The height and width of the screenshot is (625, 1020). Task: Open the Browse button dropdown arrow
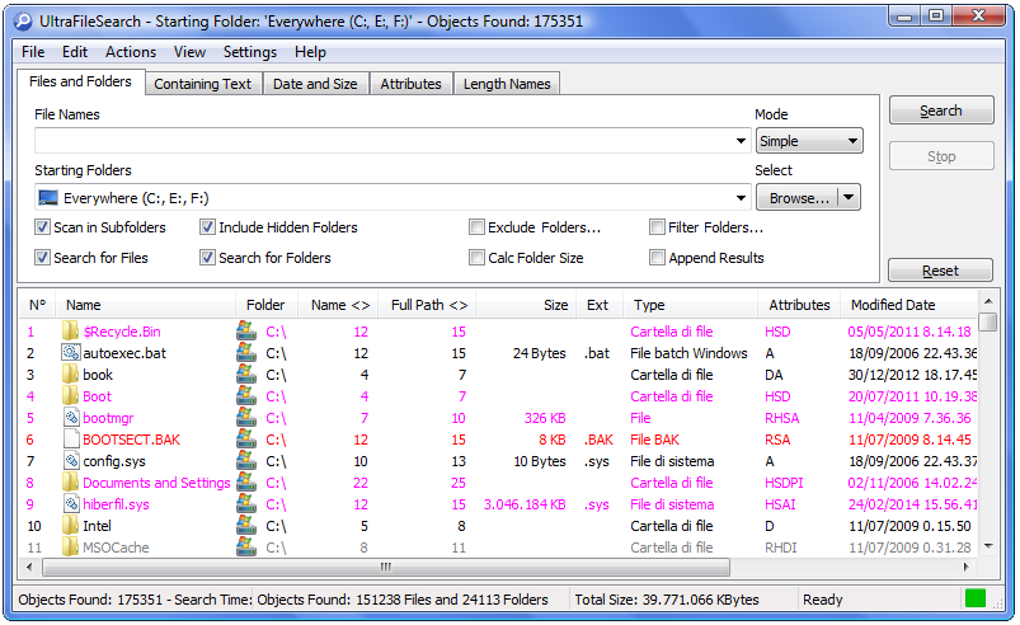849,198
